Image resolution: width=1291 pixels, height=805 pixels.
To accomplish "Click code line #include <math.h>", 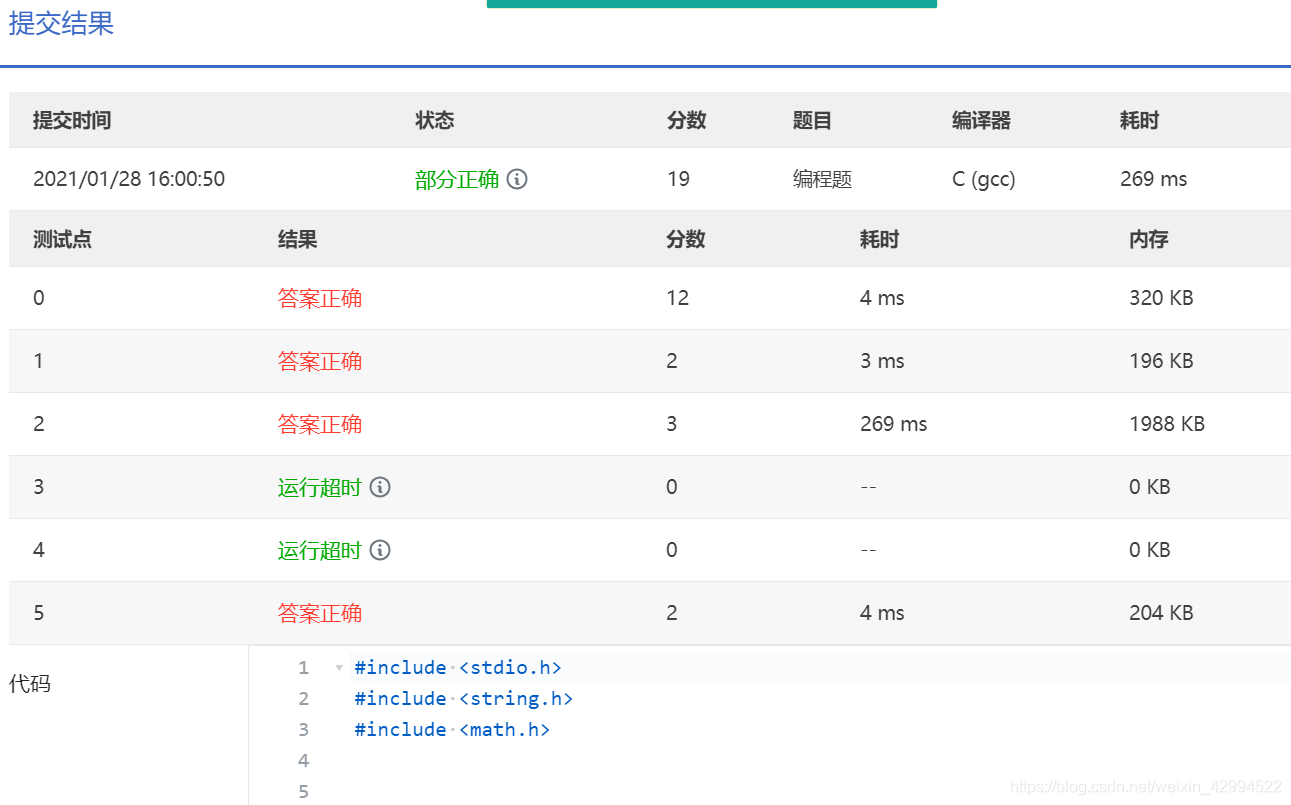I will pyautogui.click(x=452, y=730).
